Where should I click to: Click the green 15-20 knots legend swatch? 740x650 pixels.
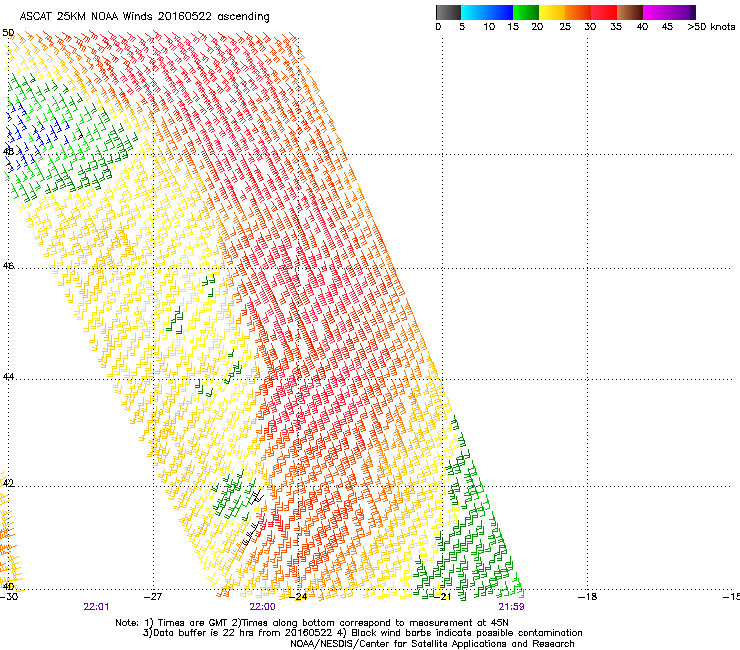click(x=526, y=12)
